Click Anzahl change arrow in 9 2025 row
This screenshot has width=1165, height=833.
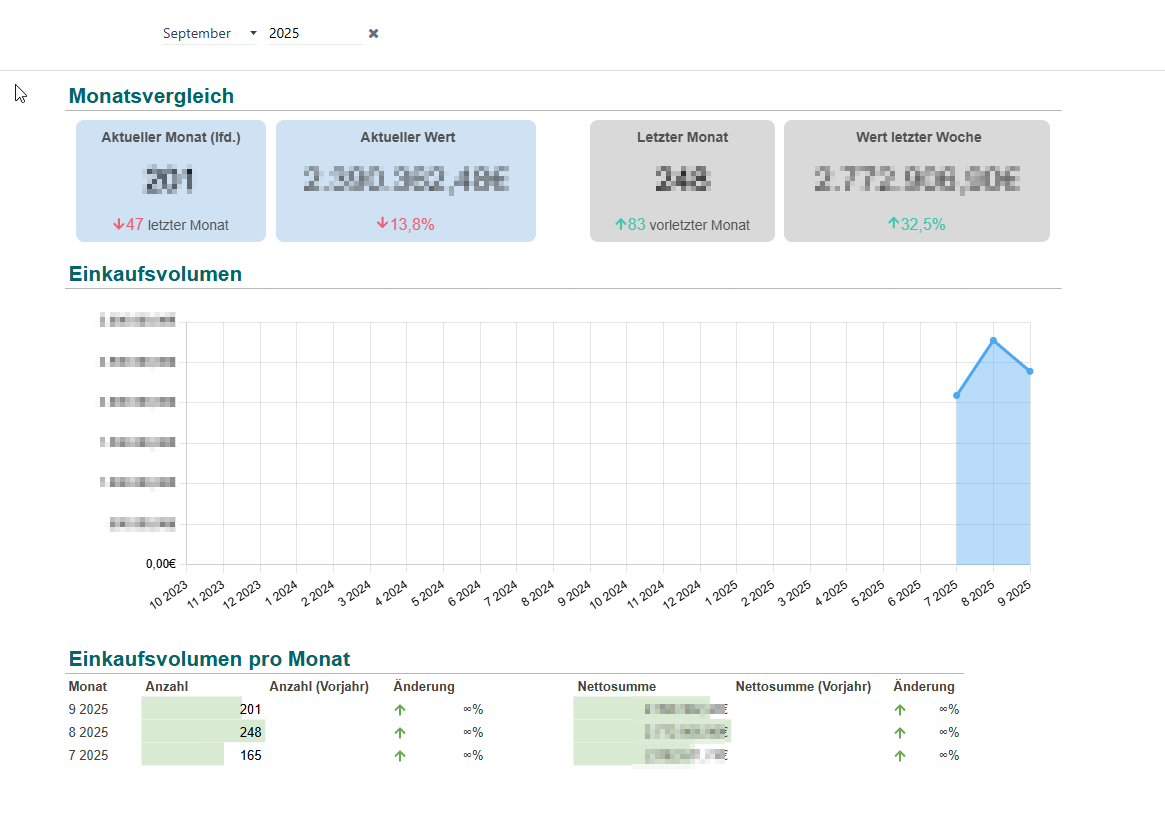click(x=400, y=710)
